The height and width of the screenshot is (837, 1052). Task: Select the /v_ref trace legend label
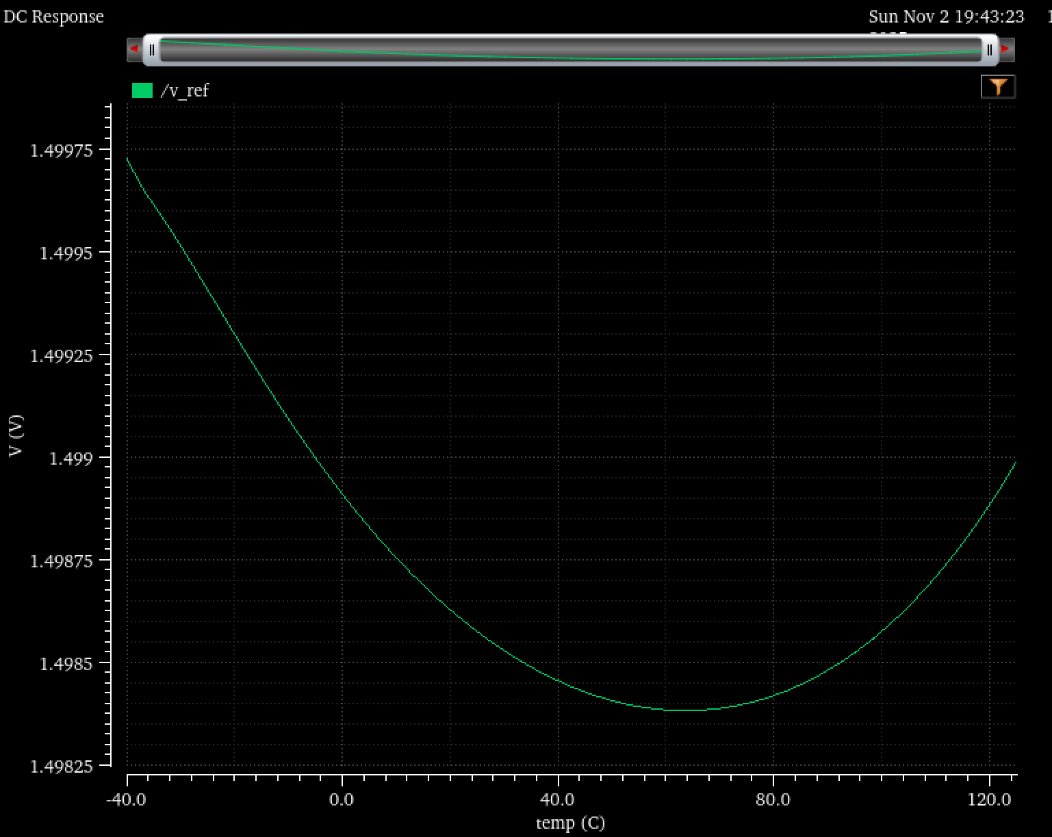coord(185,91)
